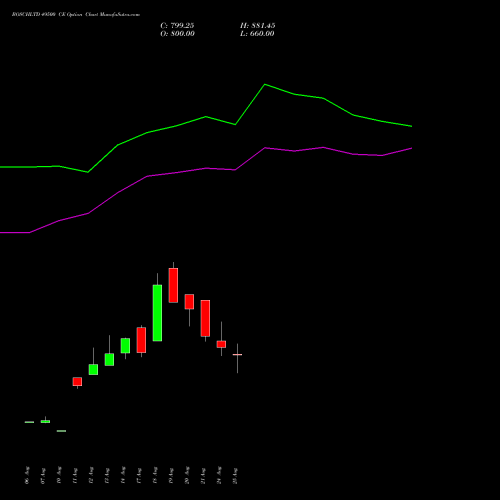Select the 18 Aug date label
The height and width of the screenshot is (500, 500).
pyautogui.click(x=155, y=476)
